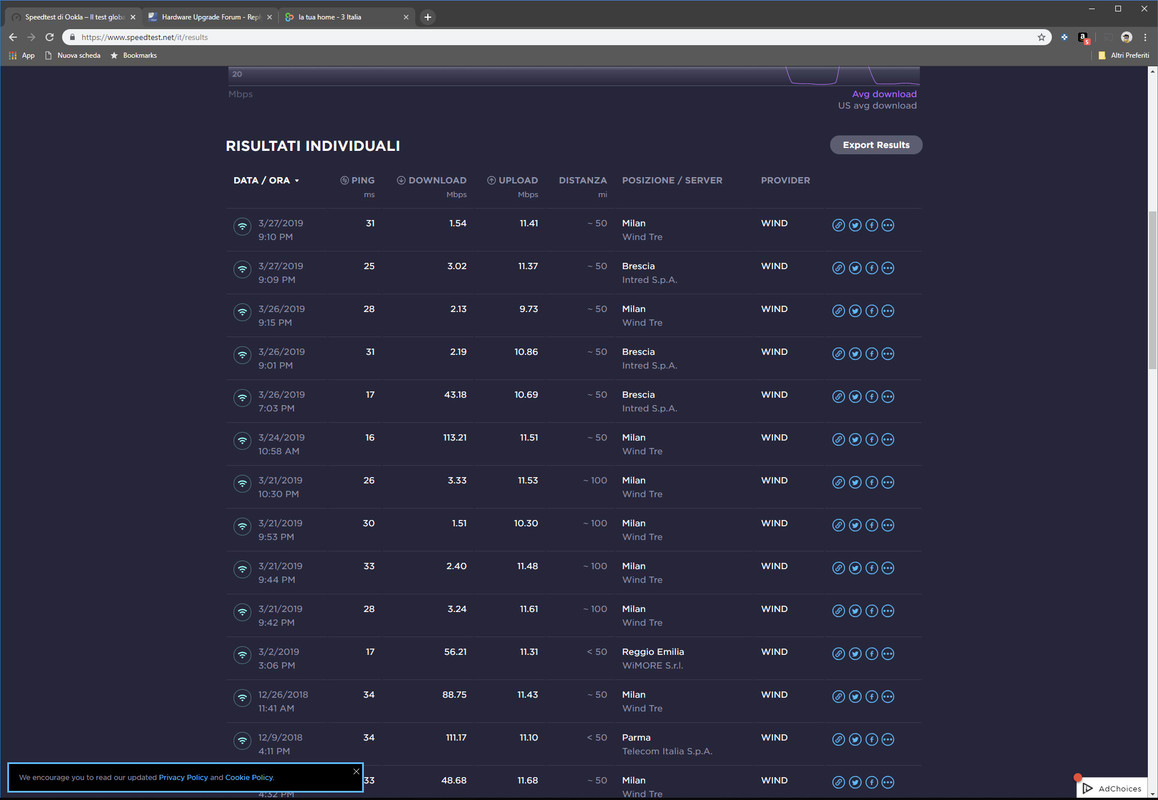Sort results by Download column

pyautogui.click(x=432, y=180)
